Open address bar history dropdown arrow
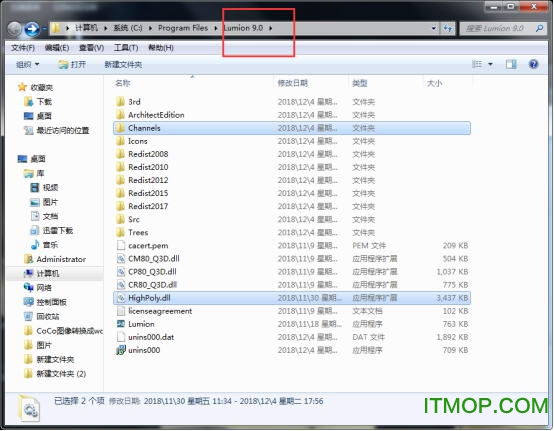The width and height of the screenshot is (554, 431). click(x=434, y=28)
